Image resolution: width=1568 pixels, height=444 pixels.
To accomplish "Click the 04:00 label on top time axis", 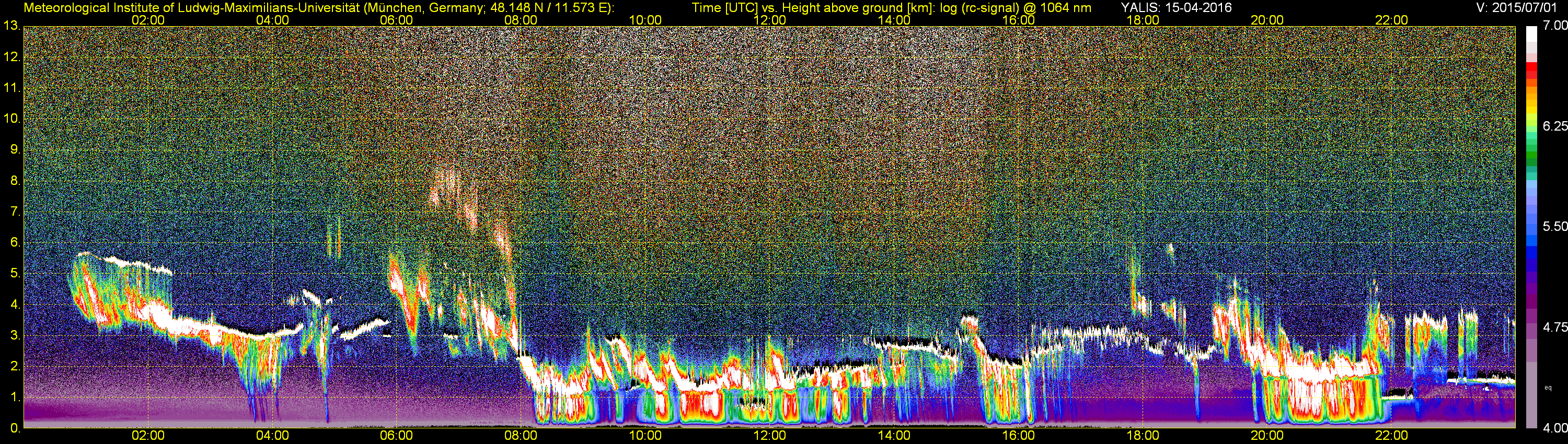I will 272,20.
